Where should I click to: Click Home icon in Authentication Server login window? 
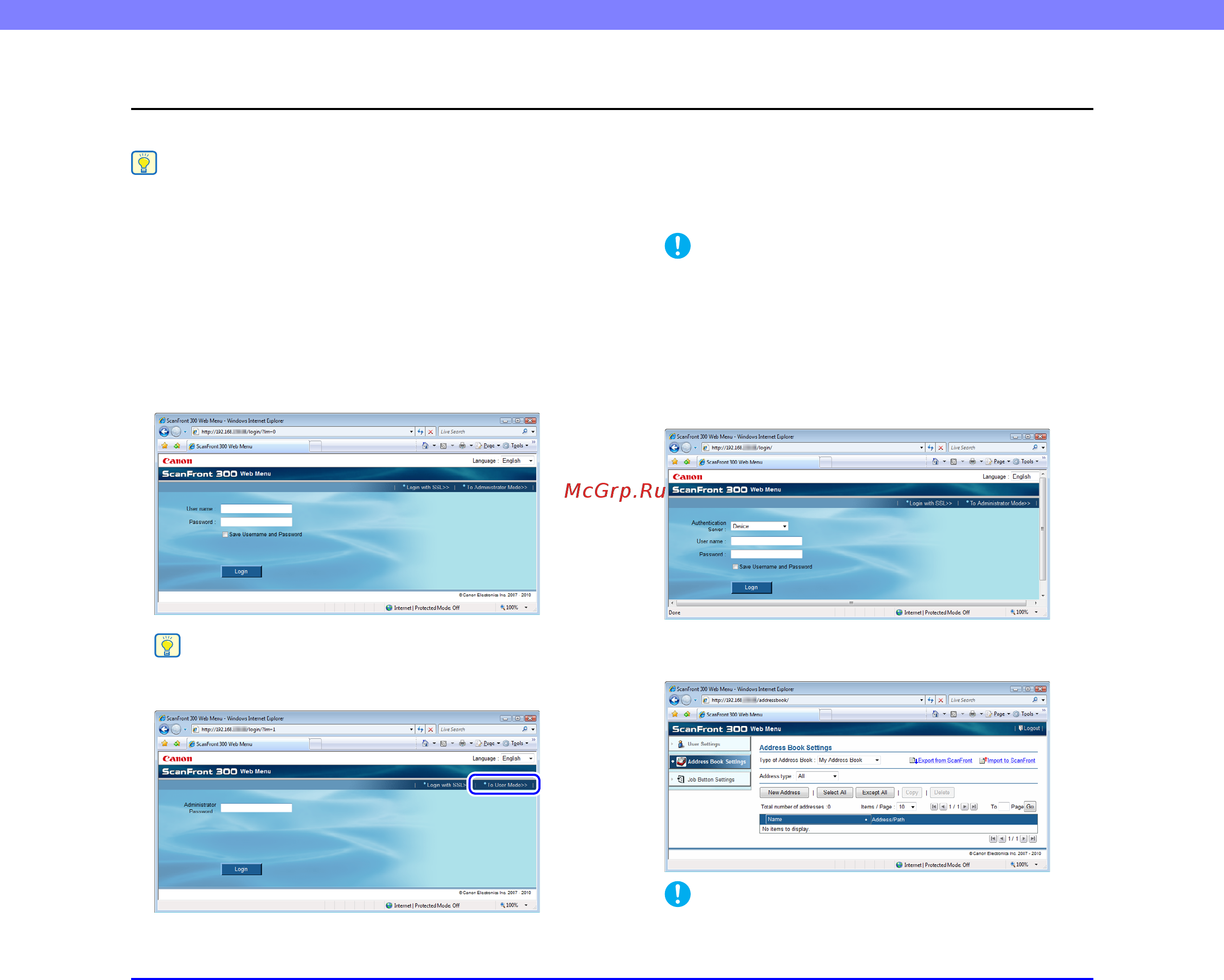point(935,461)
